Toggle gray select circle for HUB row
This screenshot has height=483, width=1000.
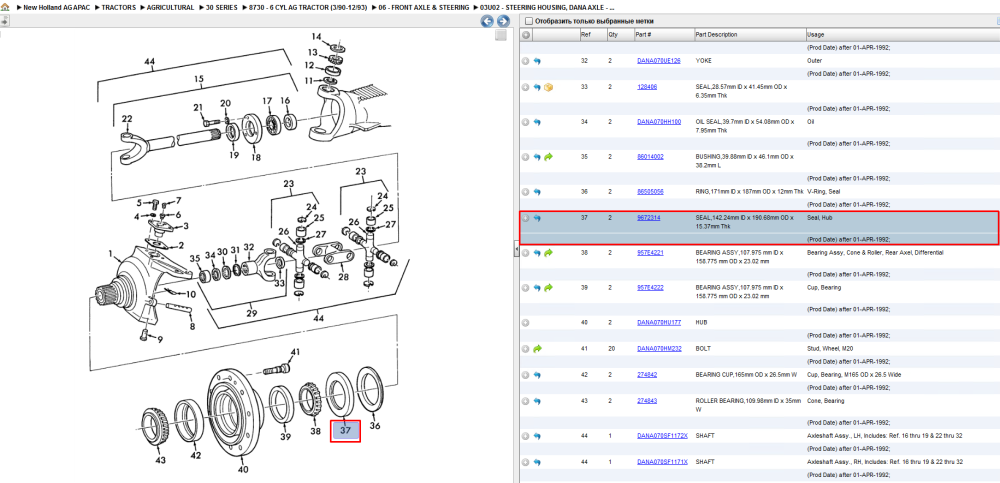526,323
